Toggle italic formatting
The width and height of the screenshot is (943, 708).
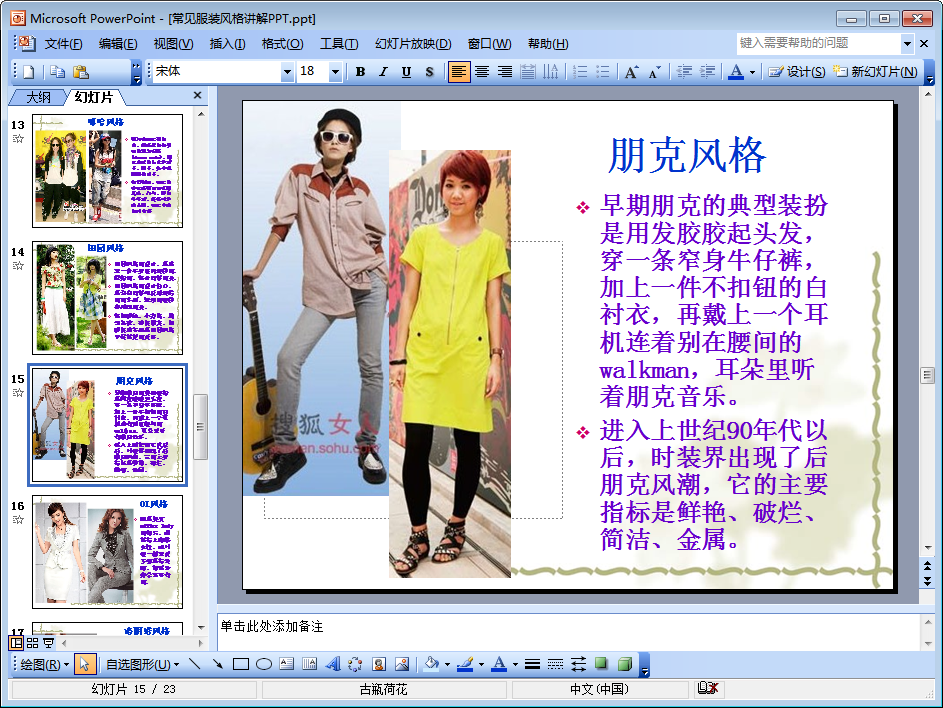383,72
